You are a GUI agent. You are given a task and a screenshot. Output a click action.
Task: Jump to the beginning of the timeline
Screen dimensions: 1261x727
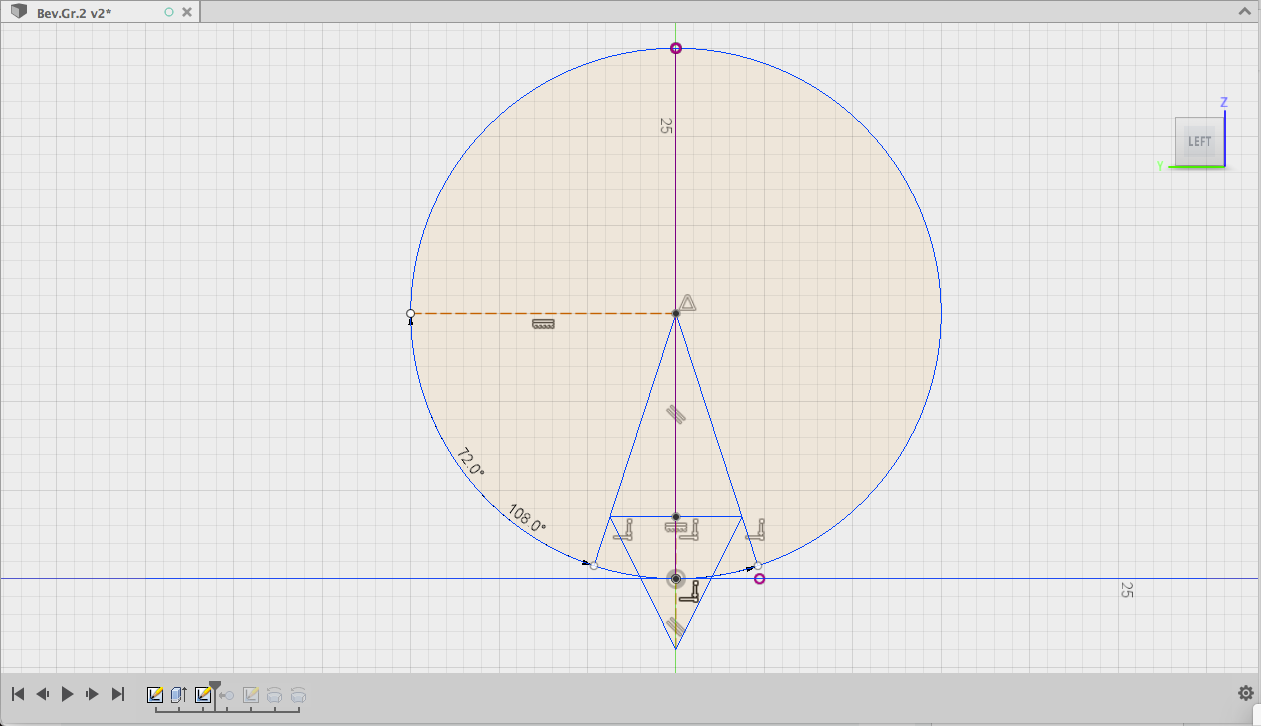(x=18, y=694)
